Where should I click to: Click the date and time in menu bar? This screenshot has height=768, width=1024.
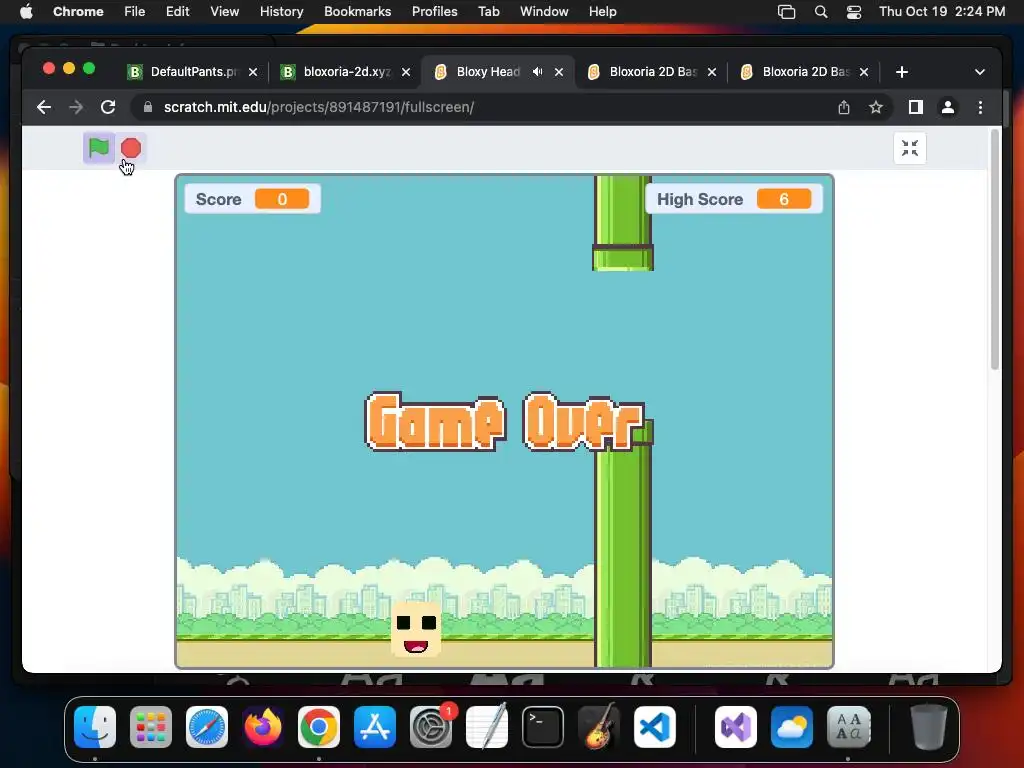(x=942, y=12)
